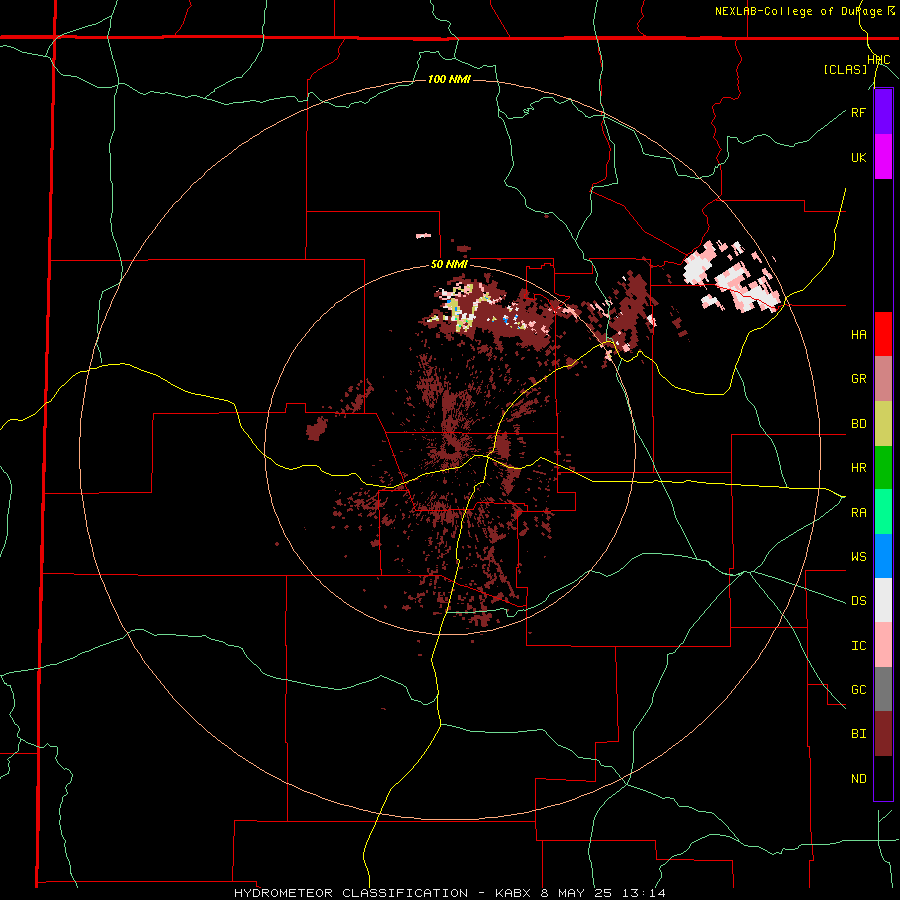This screenshot has width=900, height=900.
Task: Click the "NEXLAB-College of DuPage" header text
Action: coord(799,11)
